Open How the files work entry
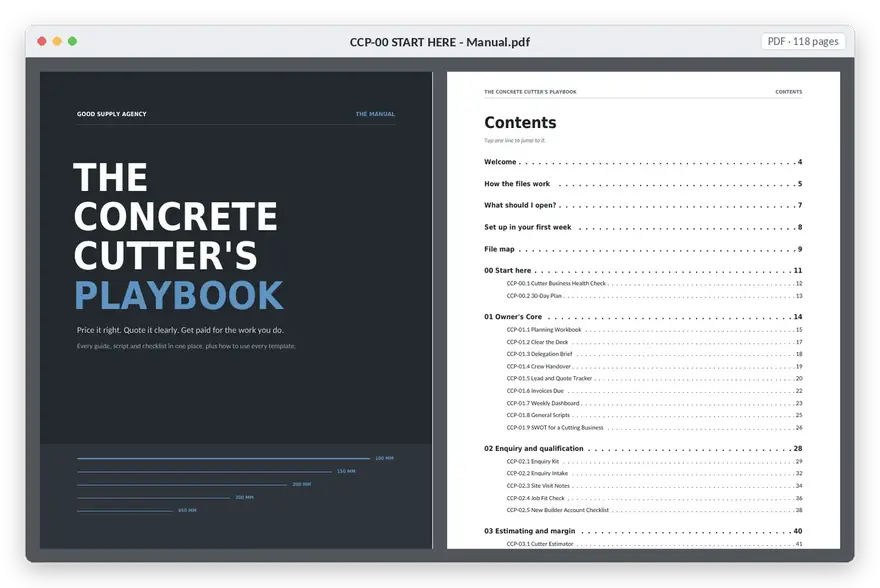The image size is (880, 588). click(643, 183)
